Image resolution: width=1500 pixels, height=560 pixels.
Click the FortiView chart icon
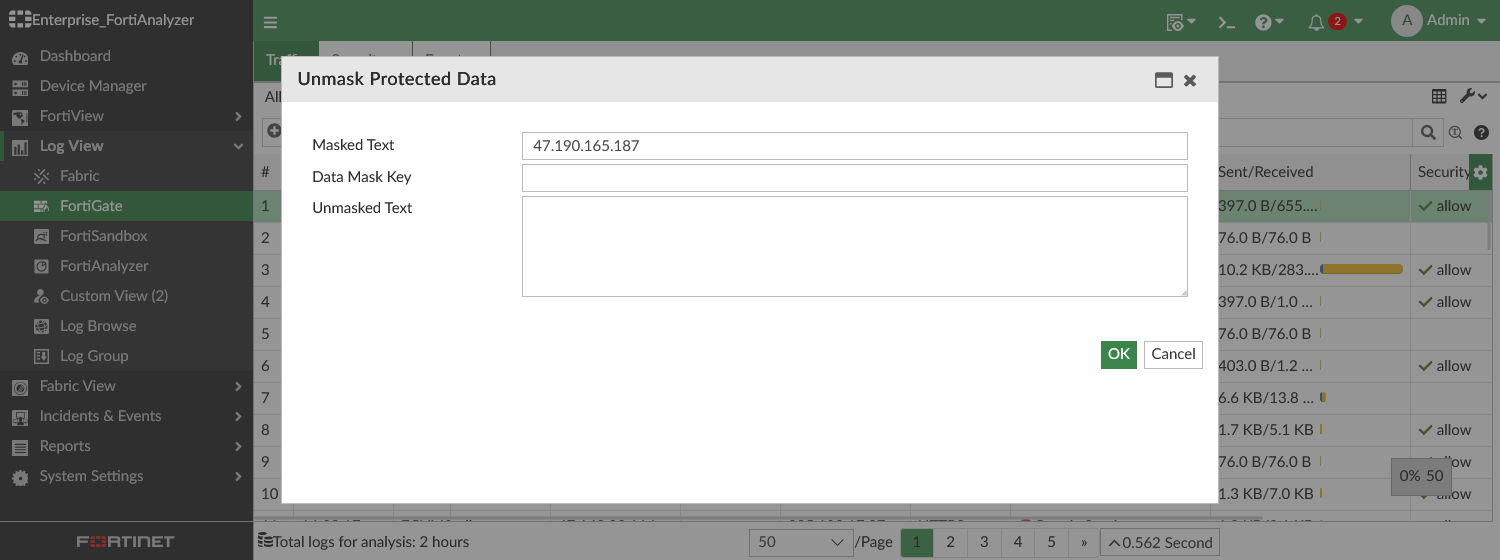click(x=20, y=117)
